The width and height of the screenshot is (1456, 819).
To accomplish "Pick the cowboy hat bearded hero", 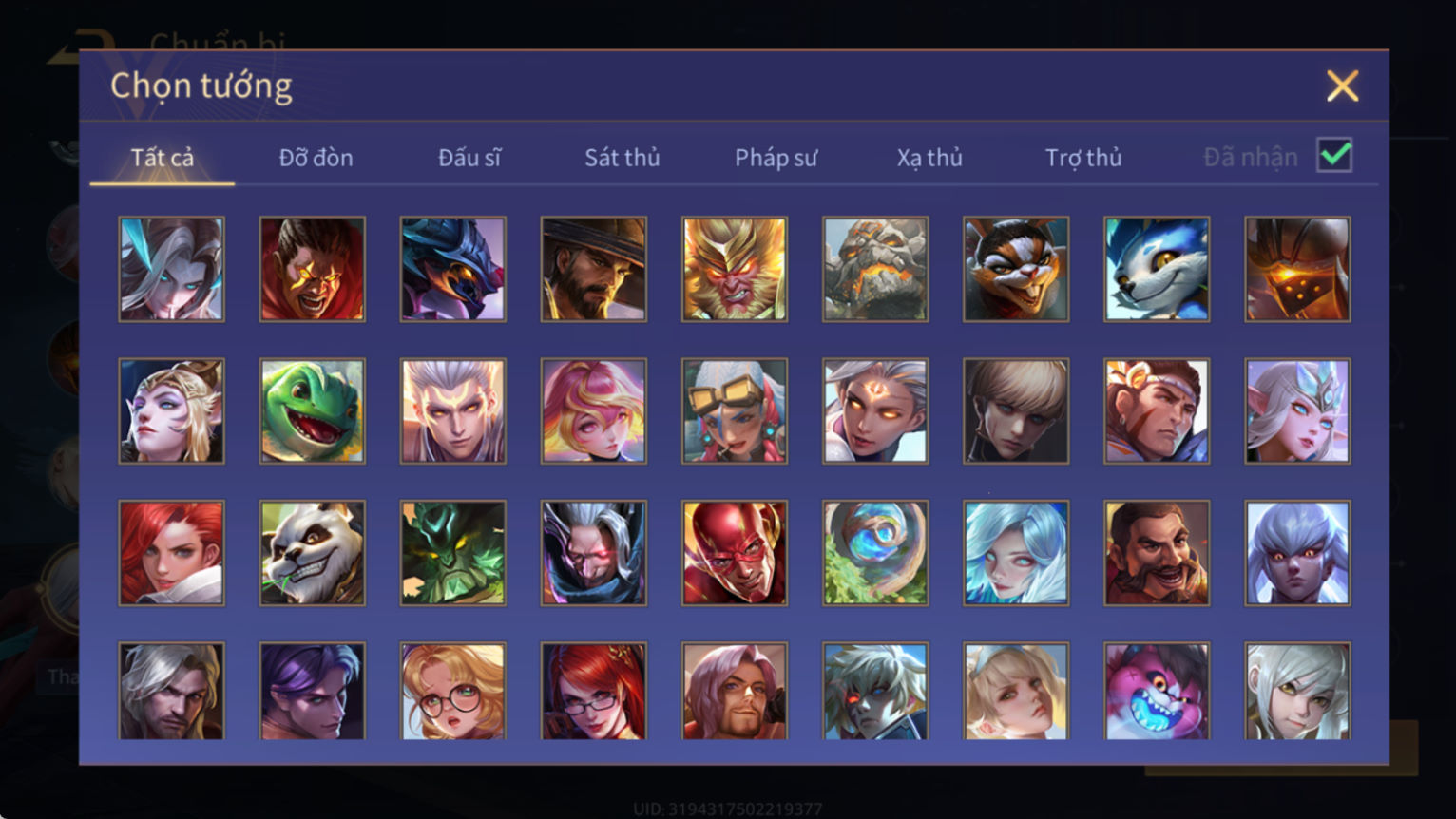I will click(x=594, y=269).
